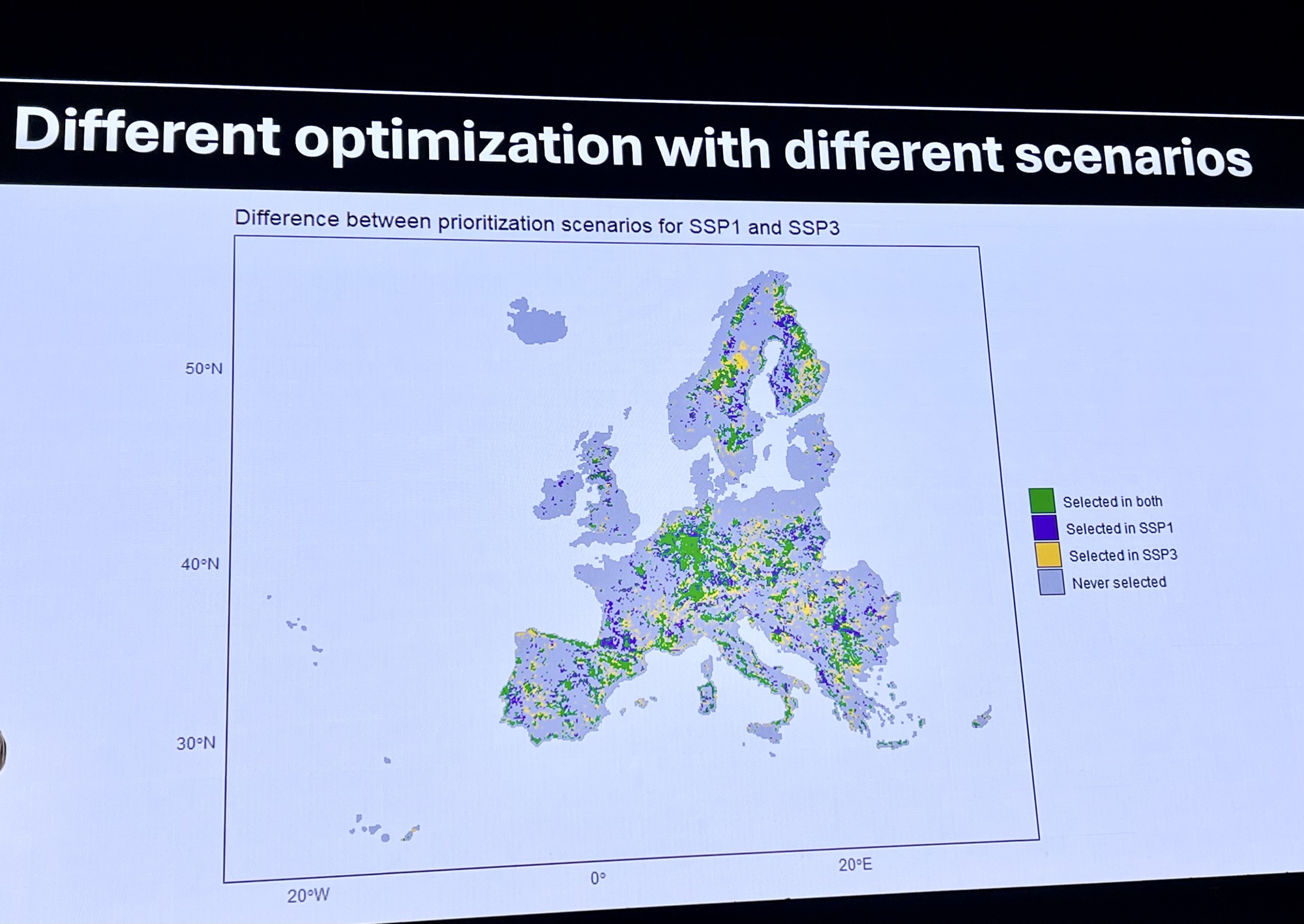Click the 'Selected in both' legend label
1304x924 pixels.
[x=1112, y=501]
